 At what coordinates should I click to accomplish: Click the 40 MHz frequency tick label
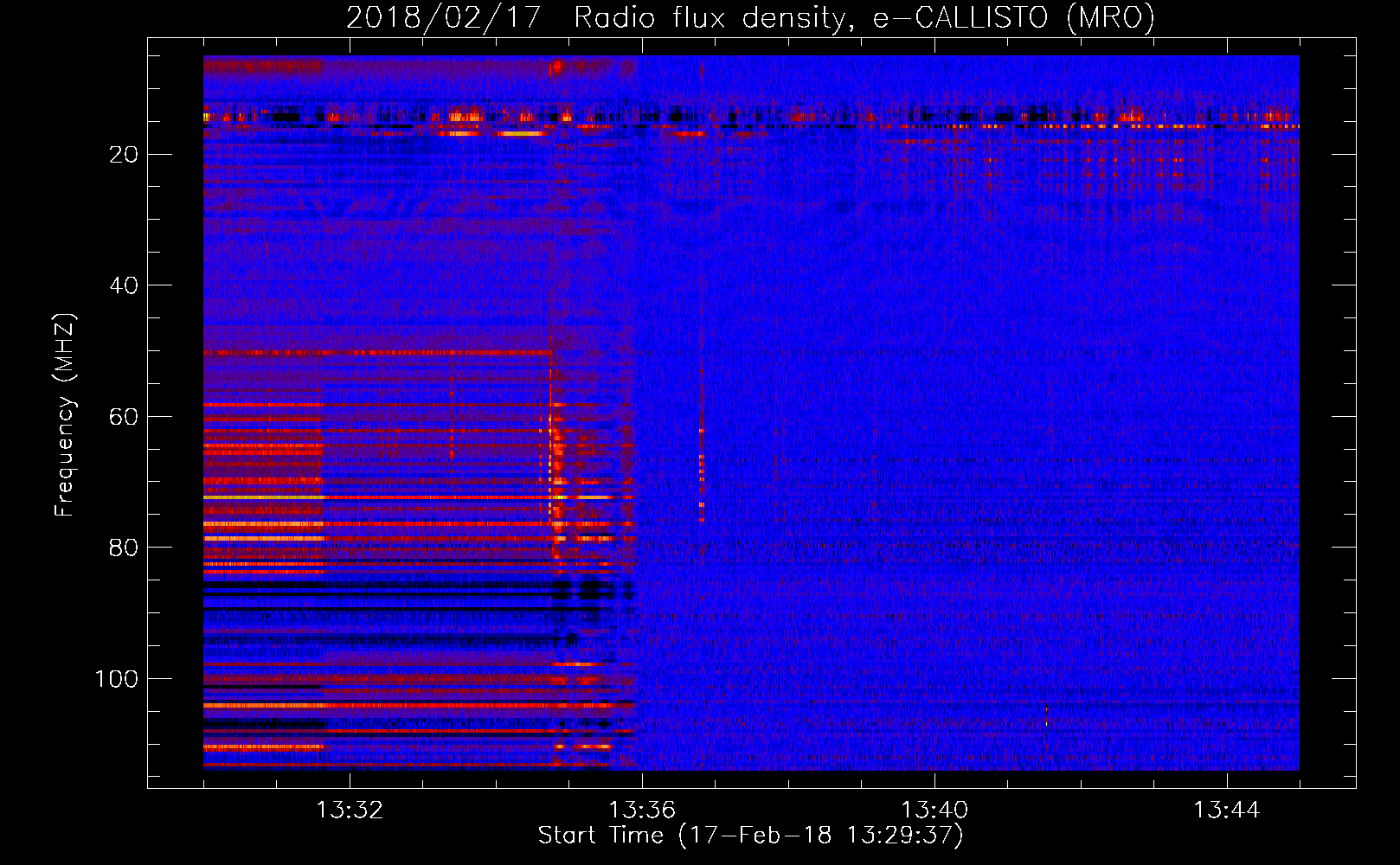(125, 285)
